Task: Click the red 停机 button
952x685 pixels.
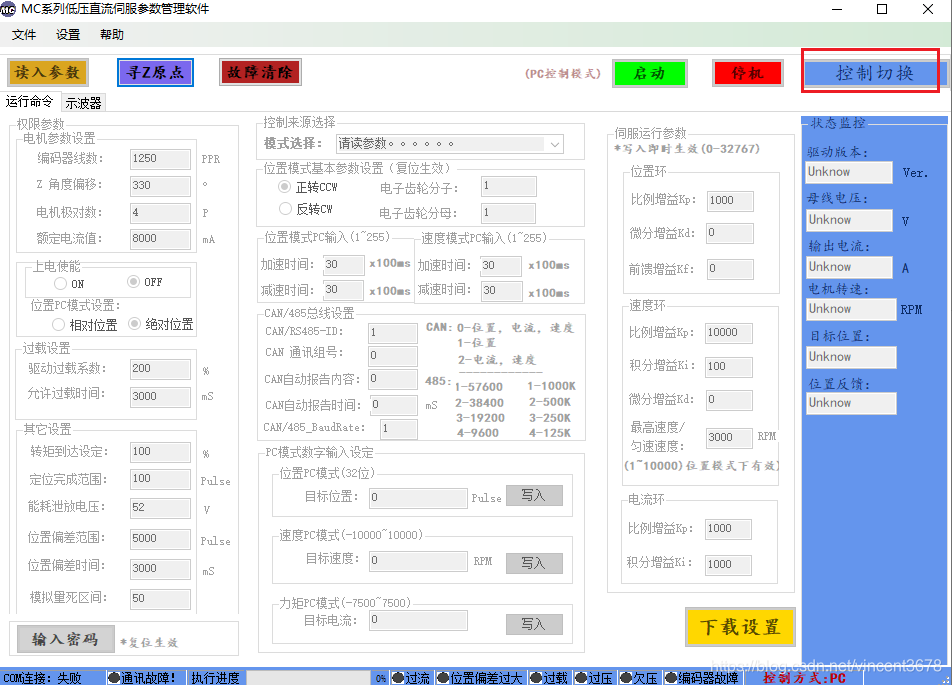Action: pos(748,73)
